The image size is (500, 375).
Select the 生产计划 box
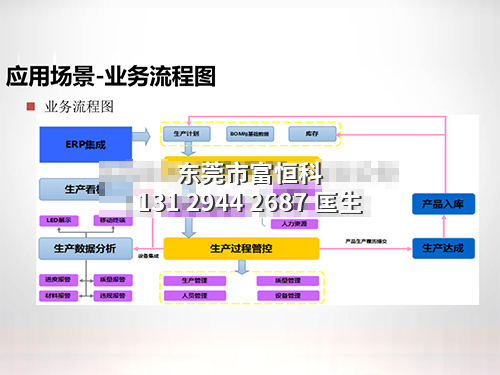[187, 134]
